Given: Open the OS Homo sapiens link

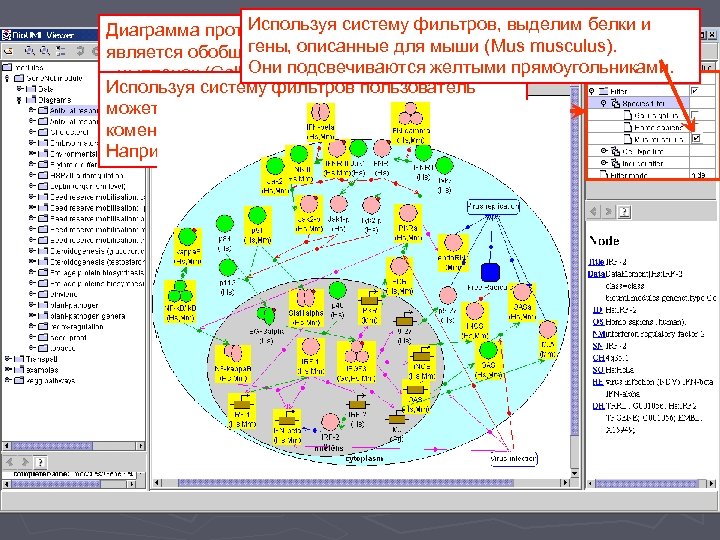Looking at the screenshot, I should point(598,322).
